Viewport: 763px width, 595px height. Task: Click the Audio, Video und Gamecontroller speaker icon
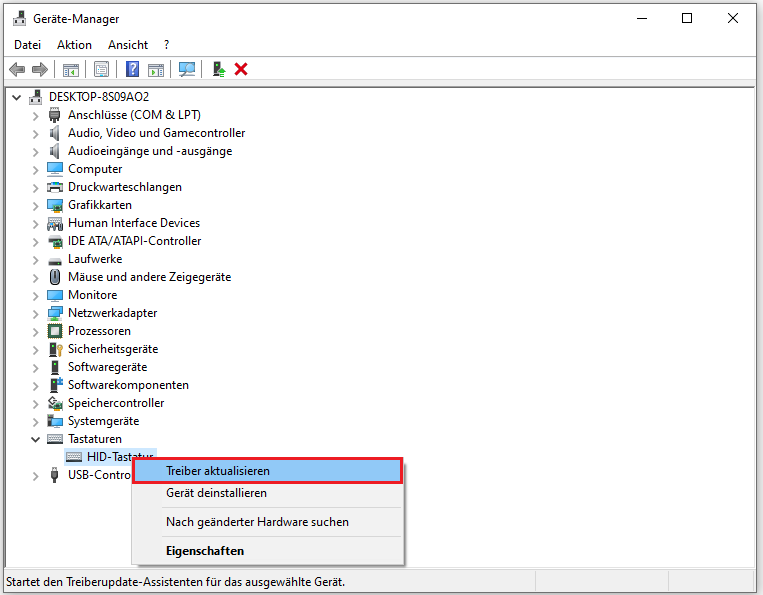[54, 133]
